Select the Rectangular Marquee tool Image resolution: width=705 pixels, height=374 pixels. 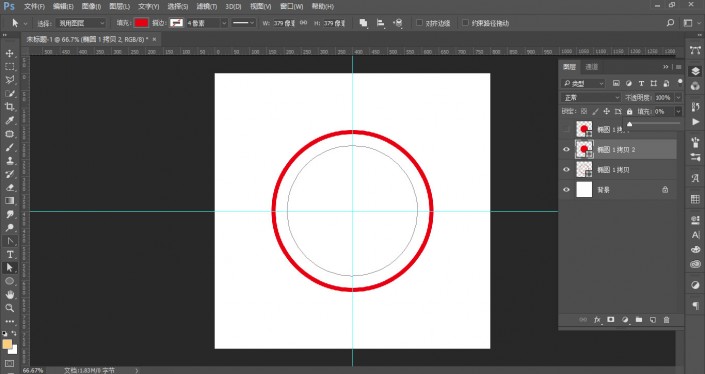(9, 67)
